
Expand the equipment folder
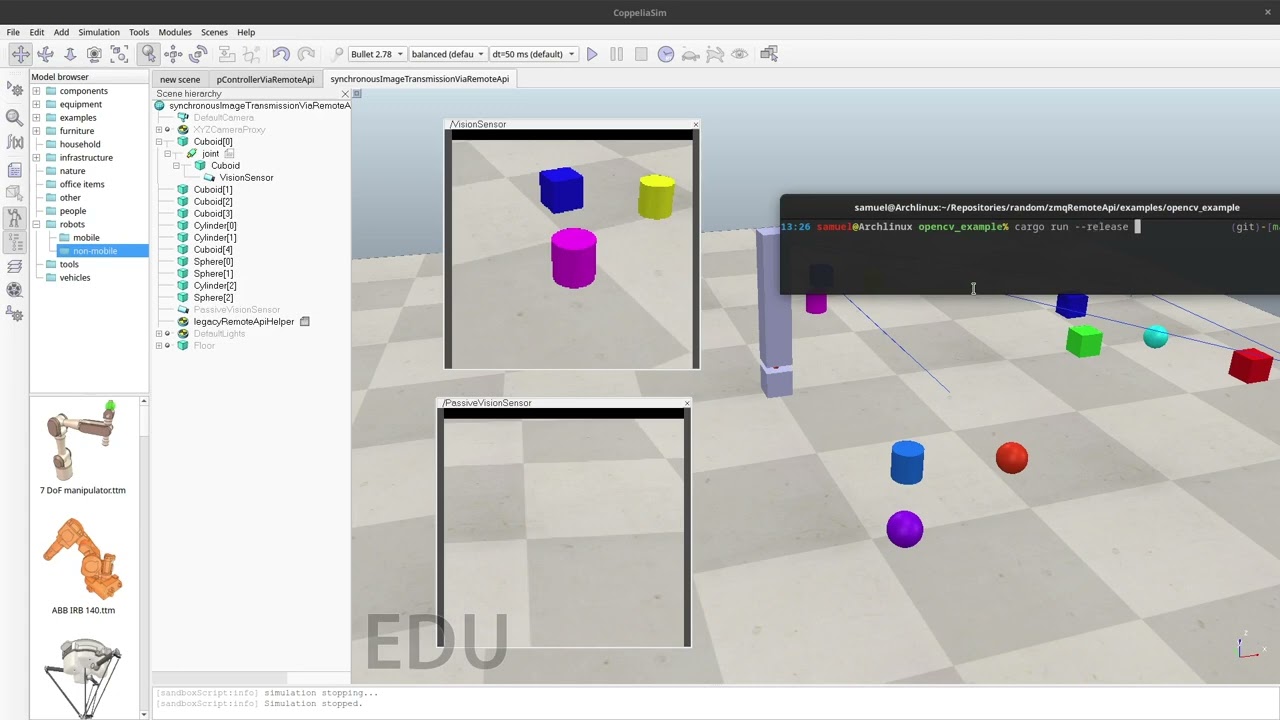pyautogui.click(x=36, y=104)
